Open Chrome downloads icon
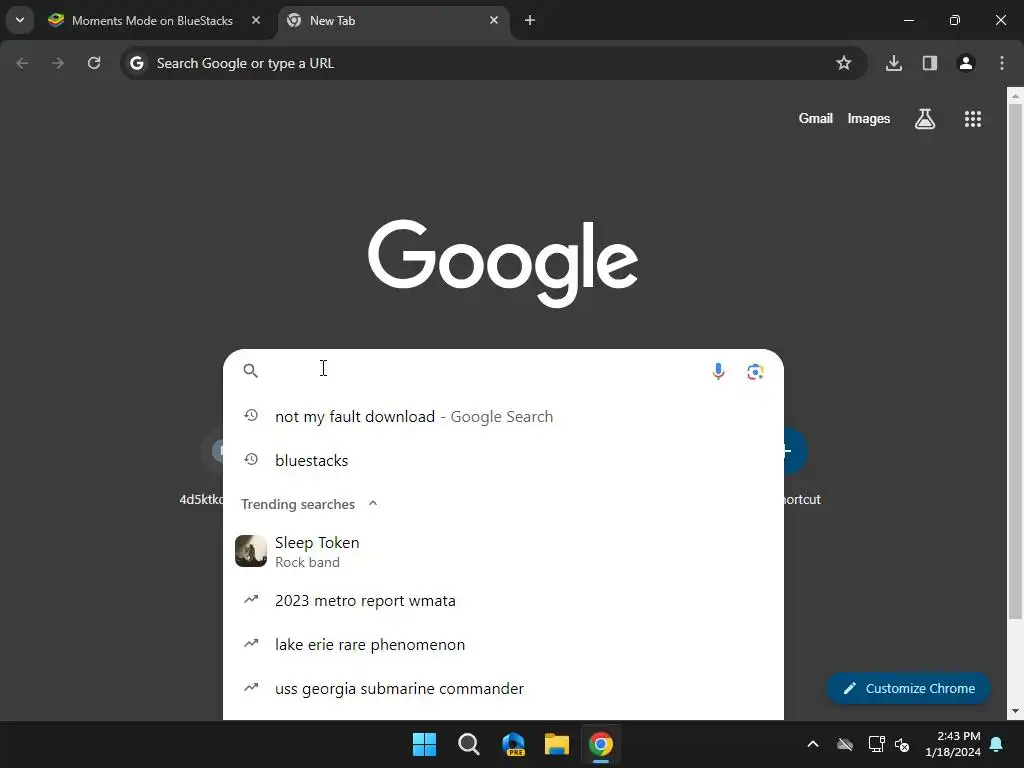This screenshot has width=1024, height=768. [894, 63]
